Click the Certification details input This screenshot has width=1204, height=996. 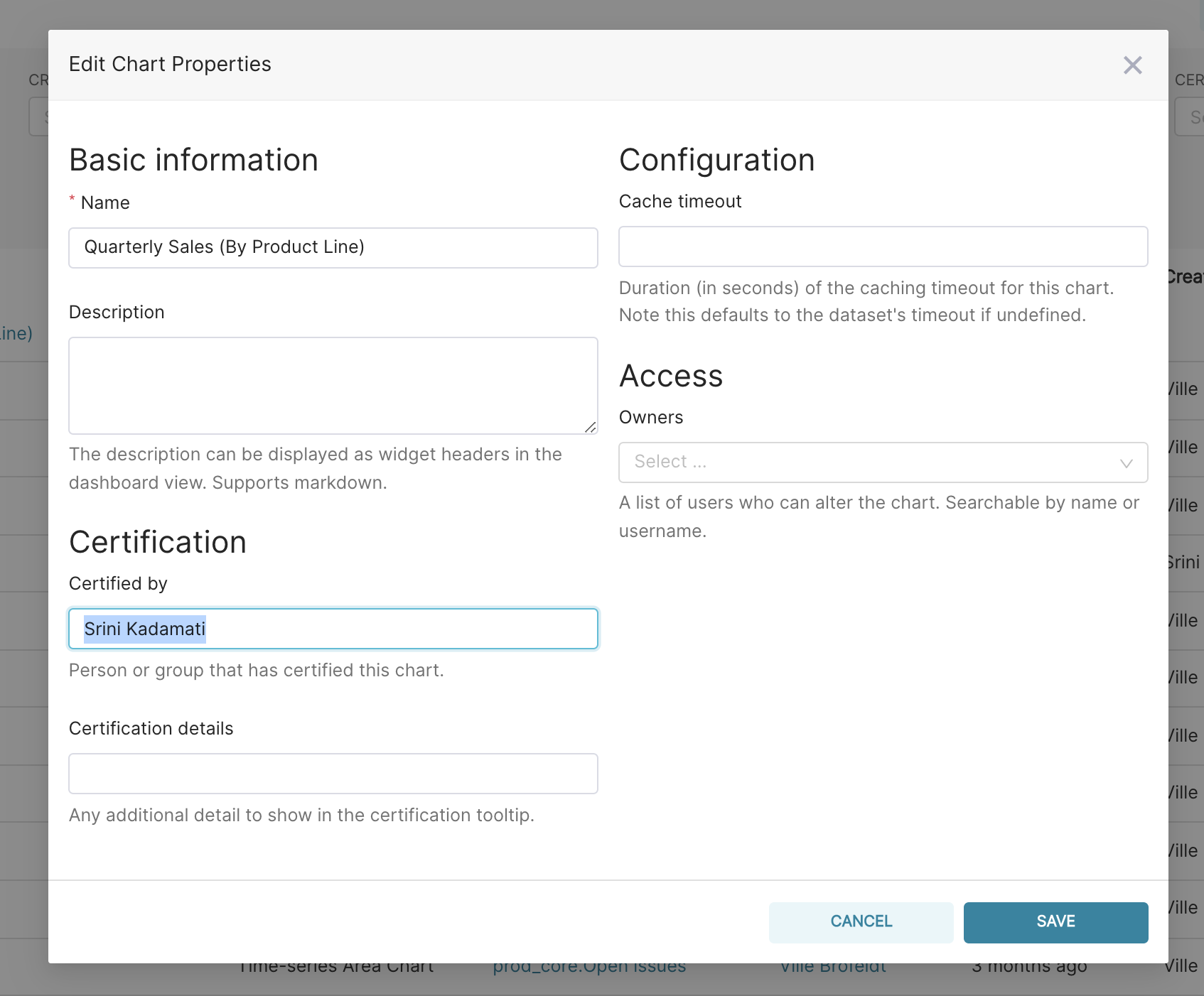pyautogui.click(x=333, y=774)
